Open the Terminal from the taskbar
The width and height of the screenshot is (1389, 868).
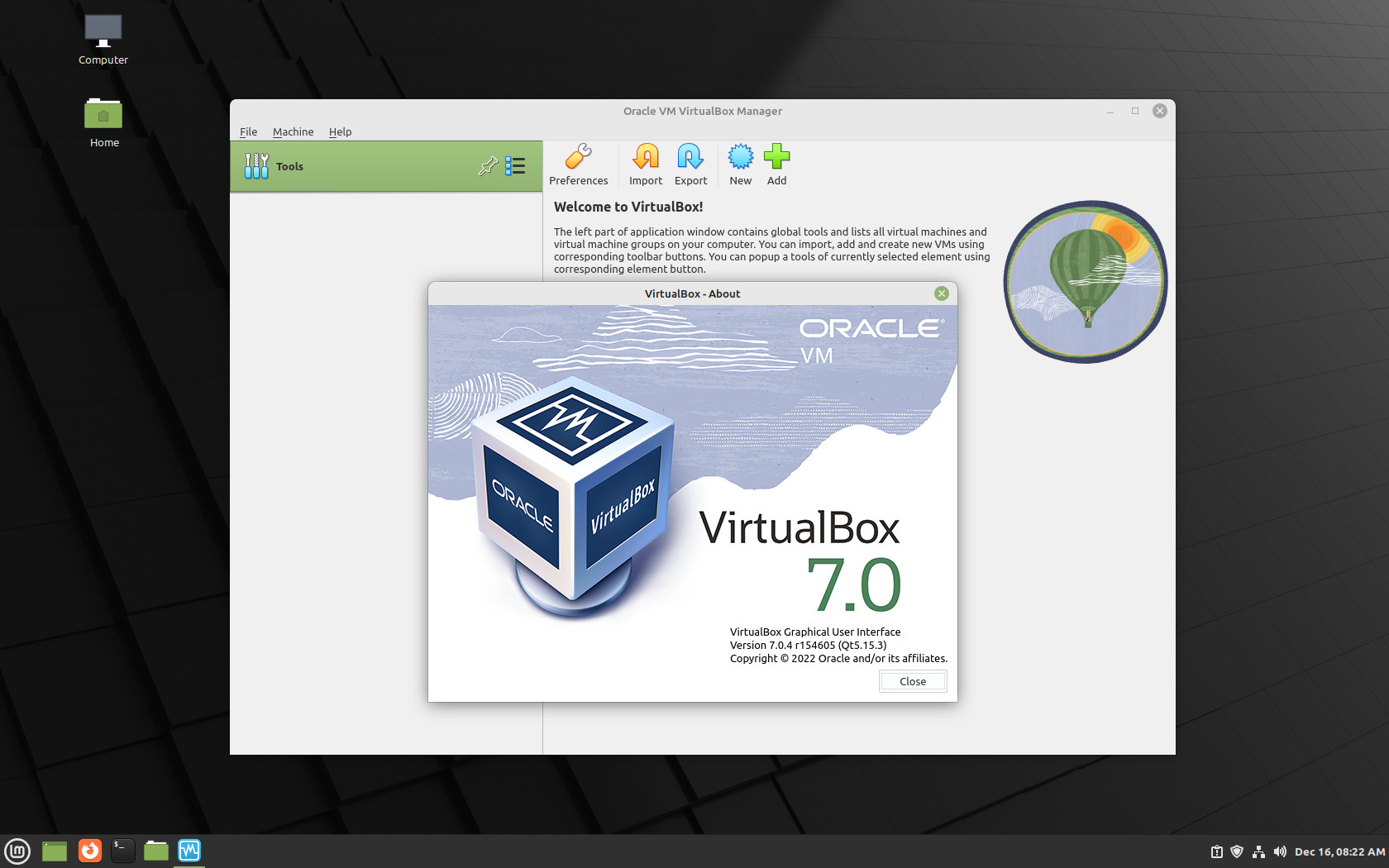(x=122, y=851)
